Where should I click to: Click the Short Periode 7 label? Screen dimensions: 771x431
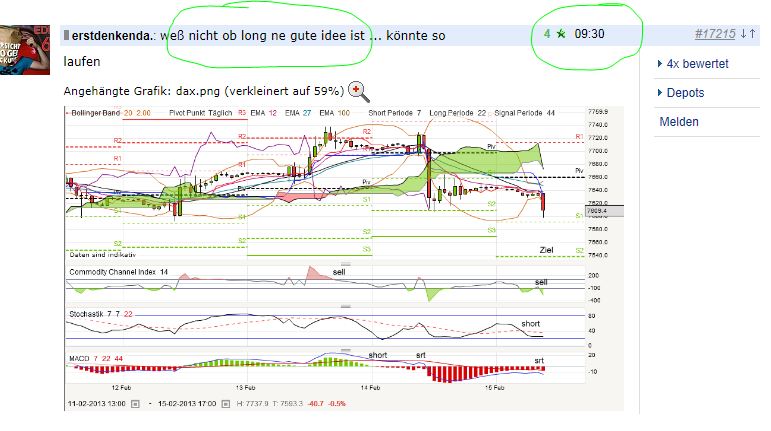click(x=395, y=113)
